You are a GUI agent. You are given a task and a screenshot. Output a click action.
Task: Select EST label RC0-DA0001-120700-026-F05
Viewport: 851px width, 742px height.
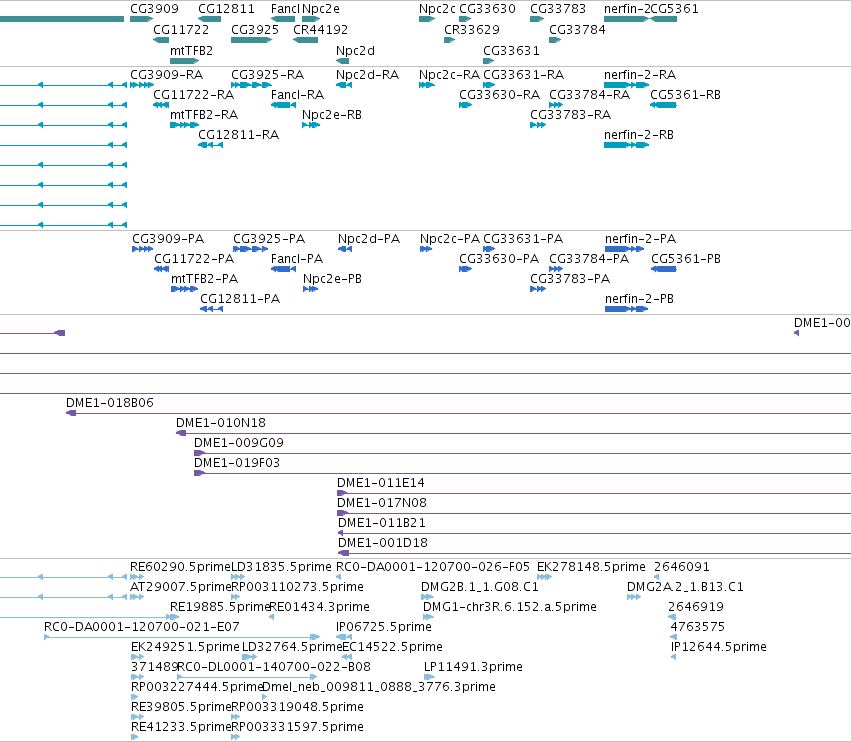(433, 567)
